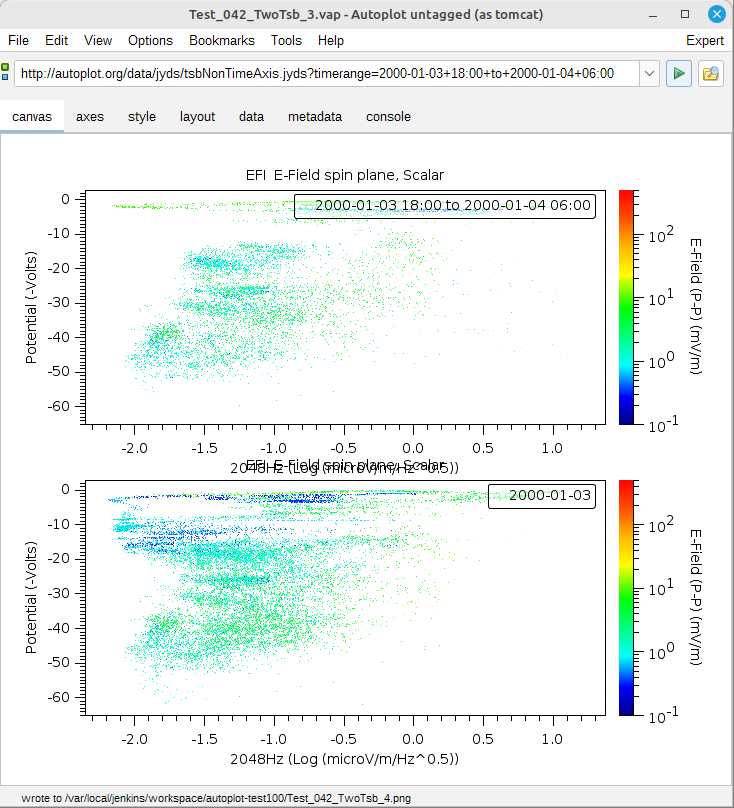Click the Expert mode label
This screenshot has width=734, height=808.
tap(705, 40)
